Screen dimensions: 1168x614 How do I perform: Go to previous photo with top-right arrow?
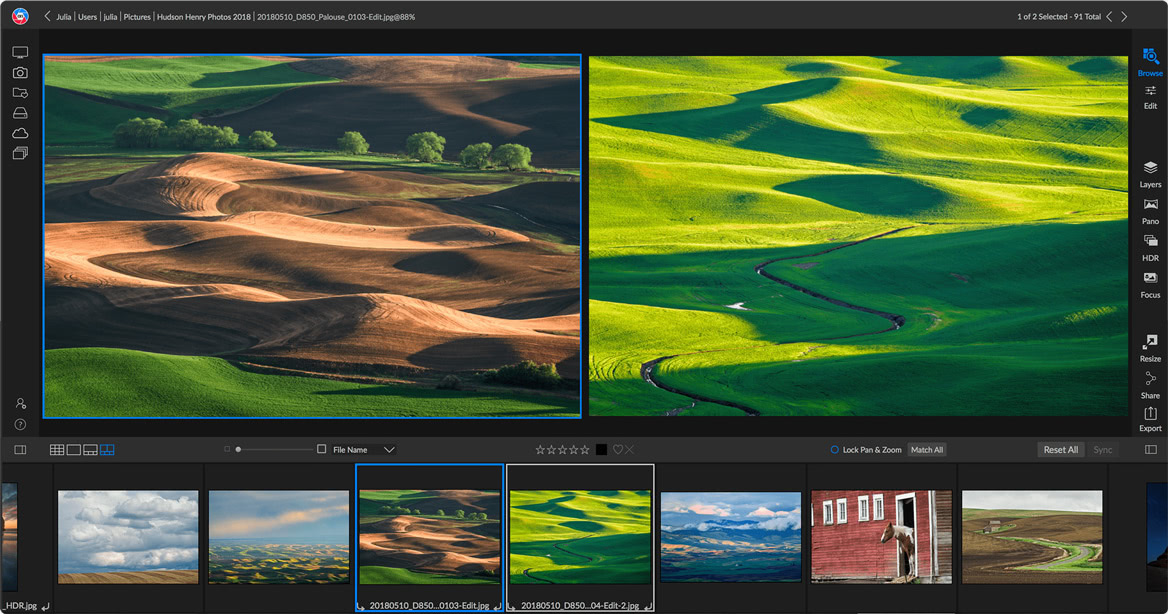click(x=1109, y=16)
